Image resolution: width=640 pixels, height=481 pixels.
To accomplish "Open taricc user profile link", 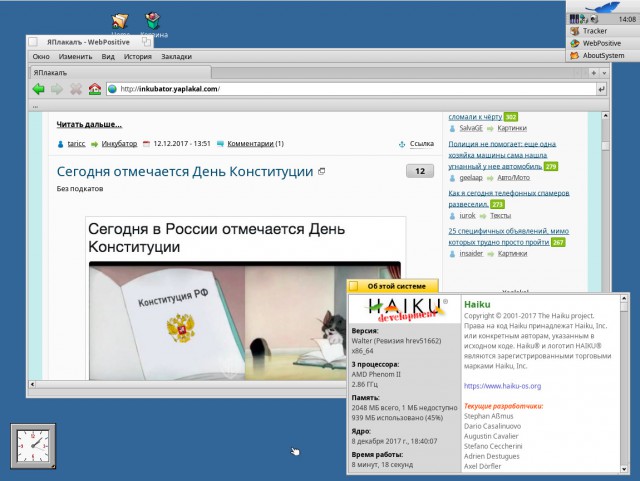I will point(76,144).
